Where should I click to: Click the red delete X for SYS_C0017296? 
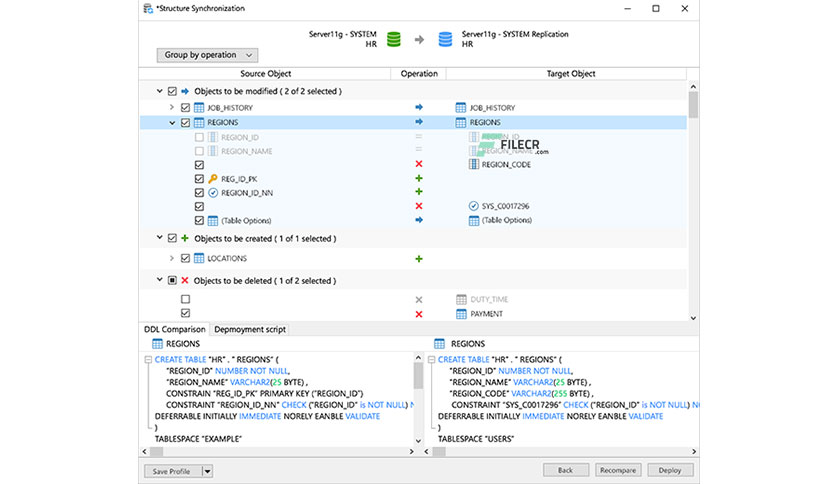[419, 206]
